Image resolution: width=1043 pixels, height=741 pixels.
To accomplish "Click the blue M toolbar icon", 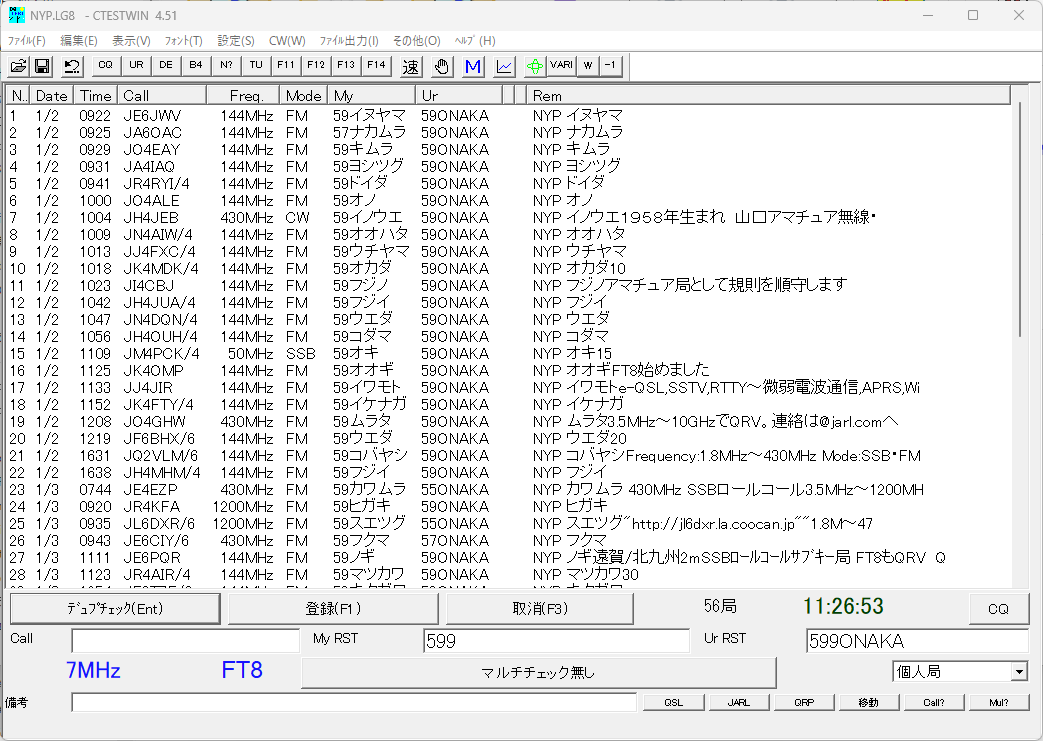I will click(473, 66).
